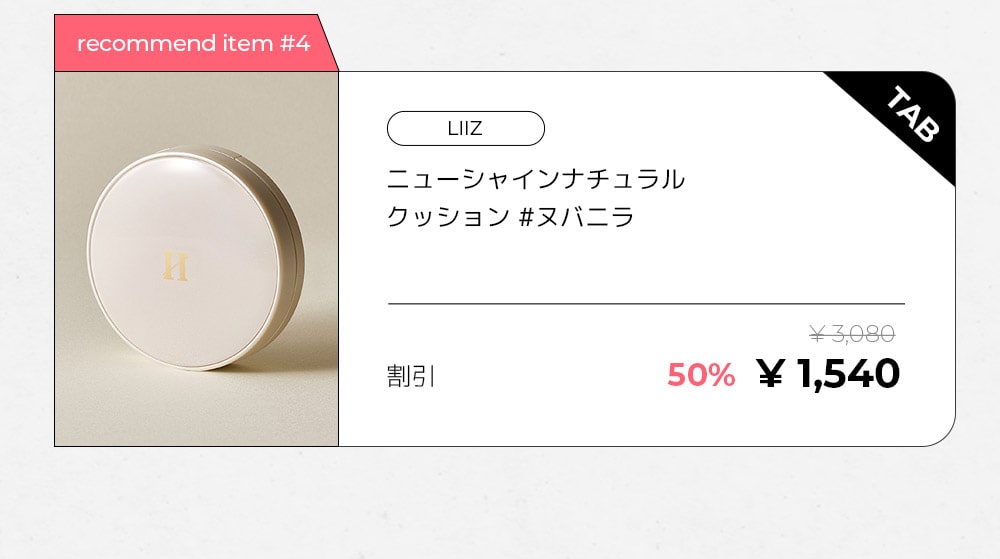
Task: Click the gold H logo on the compact
Action: pyautogui.click(x=175, y=265)
